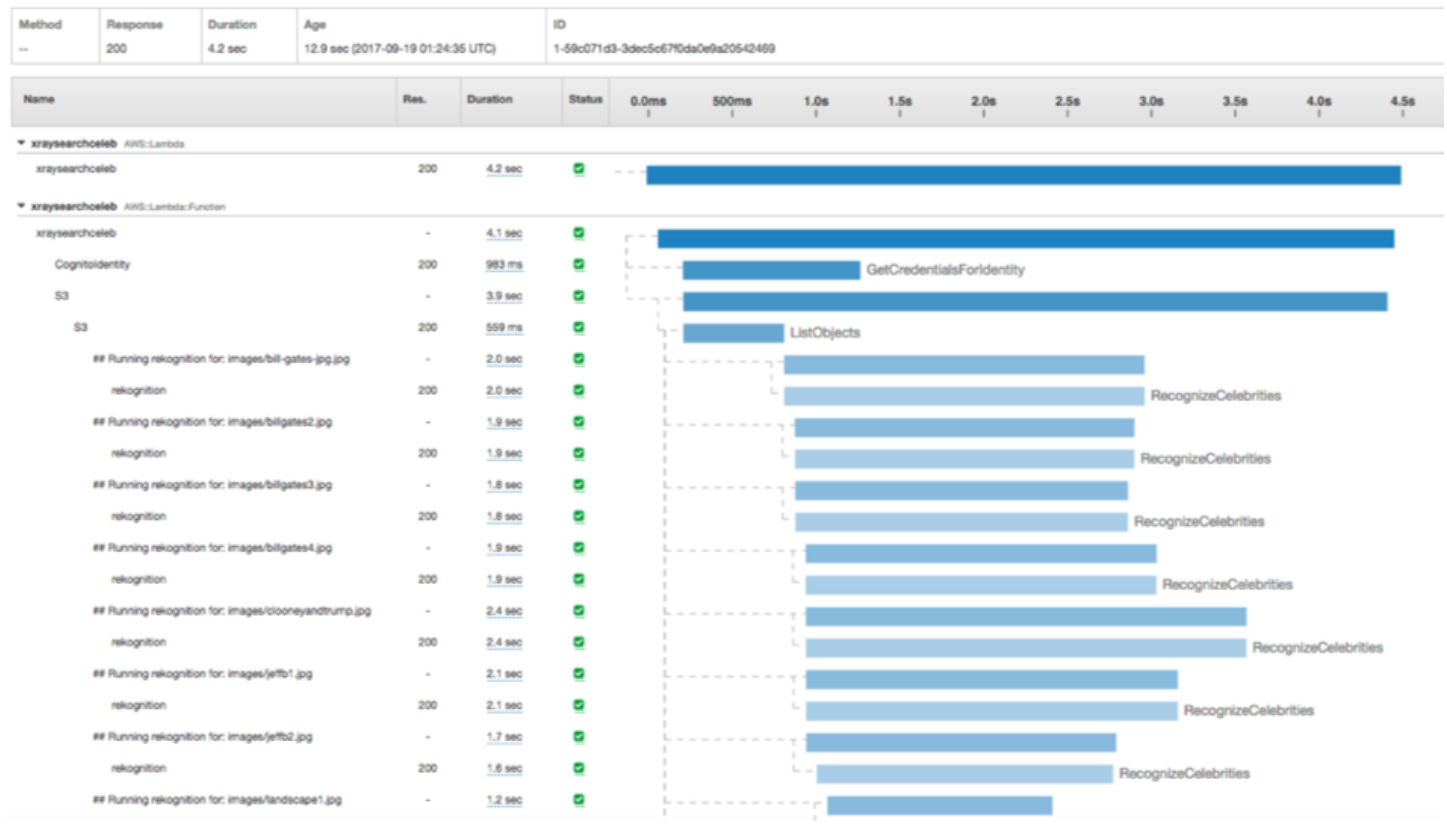Click the 559 ms S3 duration link
Image resolution: width=1447 pixels, height=834 pixels.
503,328
